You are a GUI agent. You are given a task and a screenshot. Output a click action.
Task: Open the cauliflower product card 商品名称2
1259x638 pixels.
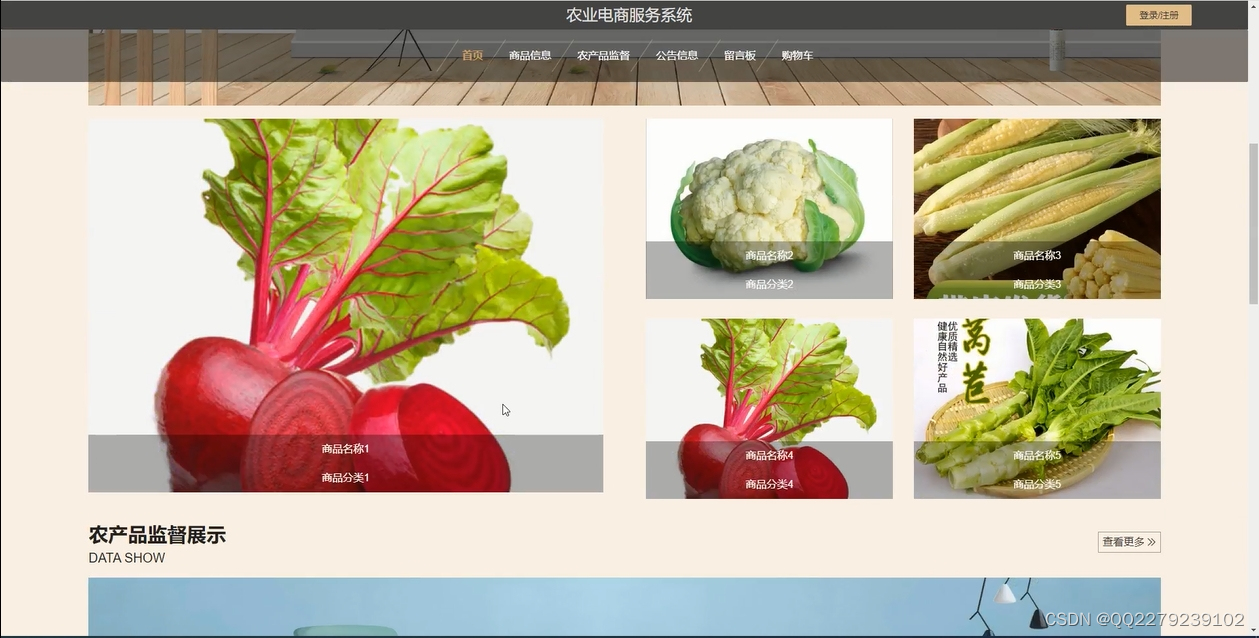[769, 208]
